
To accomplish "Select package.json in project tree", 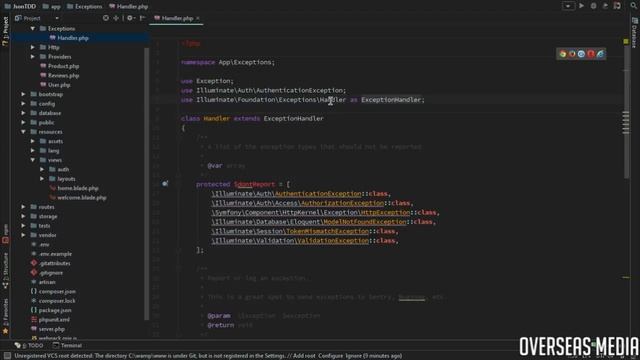I will point(55,310).
